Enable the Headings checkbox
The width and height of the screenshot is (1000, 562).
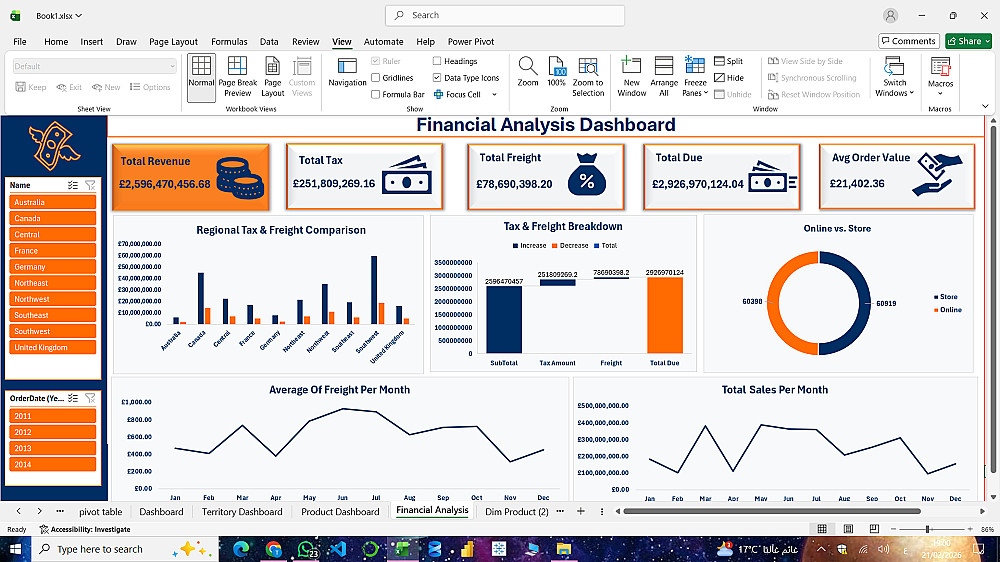click(x=437, y=61)
